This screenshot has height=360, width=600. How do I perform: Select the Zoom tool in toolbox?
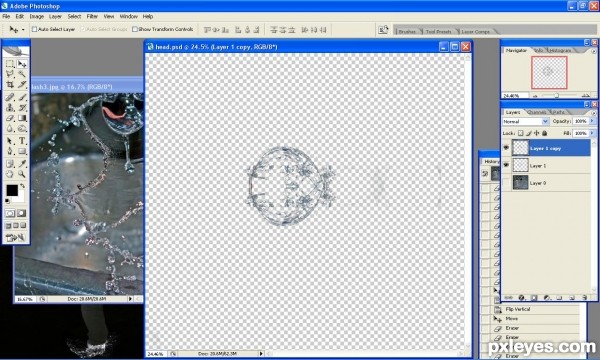(22, 174)
